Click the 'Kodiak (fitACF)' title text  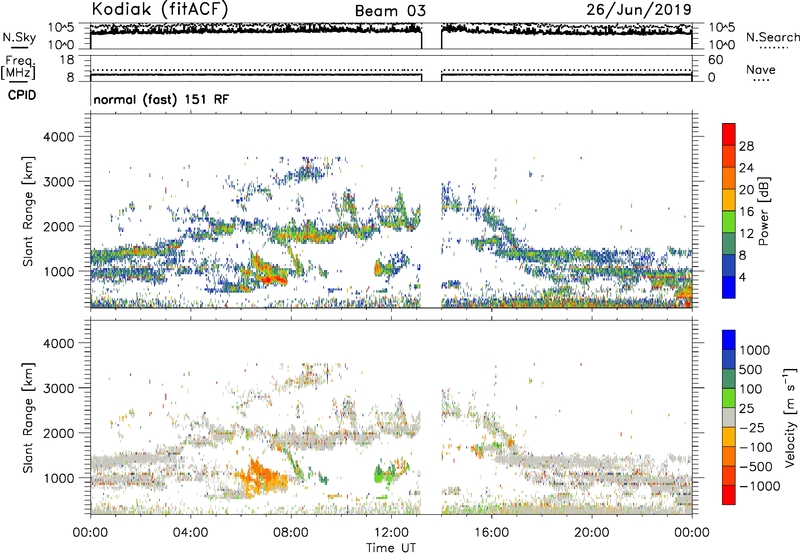pyautogui.click(x=160, y=10)
